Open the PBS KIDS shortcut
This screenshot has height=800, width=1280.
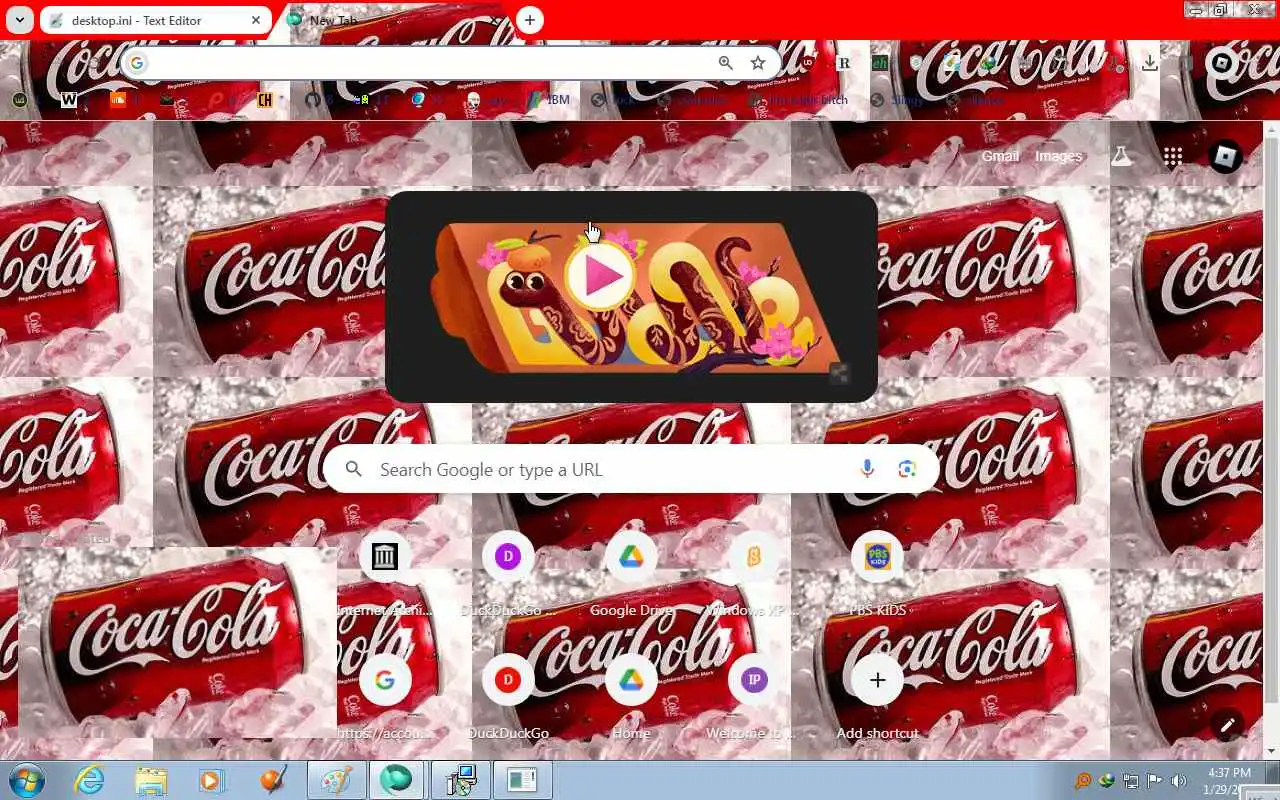[877, 575]
